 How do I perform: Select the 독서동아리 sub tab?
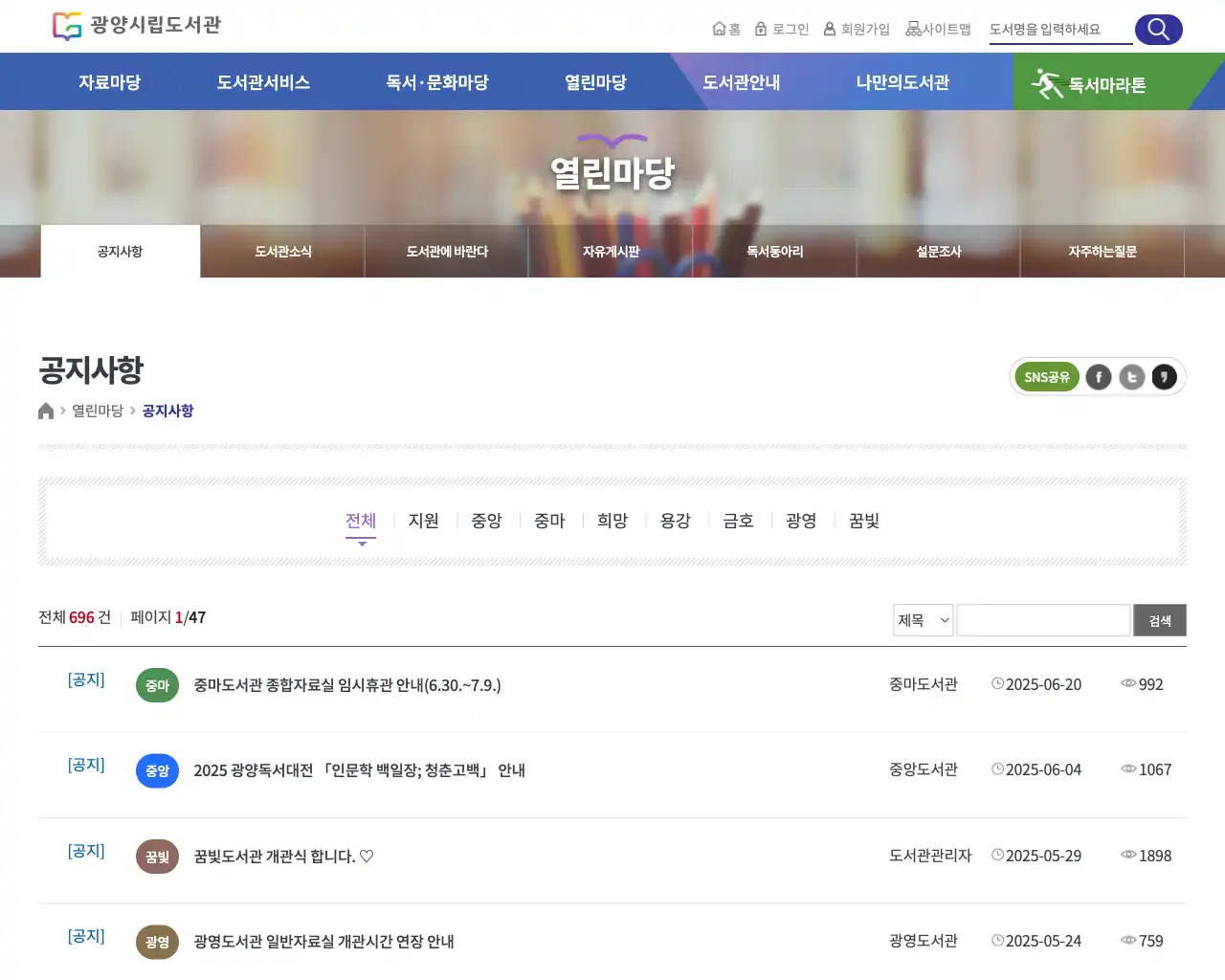(x=775, y=252)
